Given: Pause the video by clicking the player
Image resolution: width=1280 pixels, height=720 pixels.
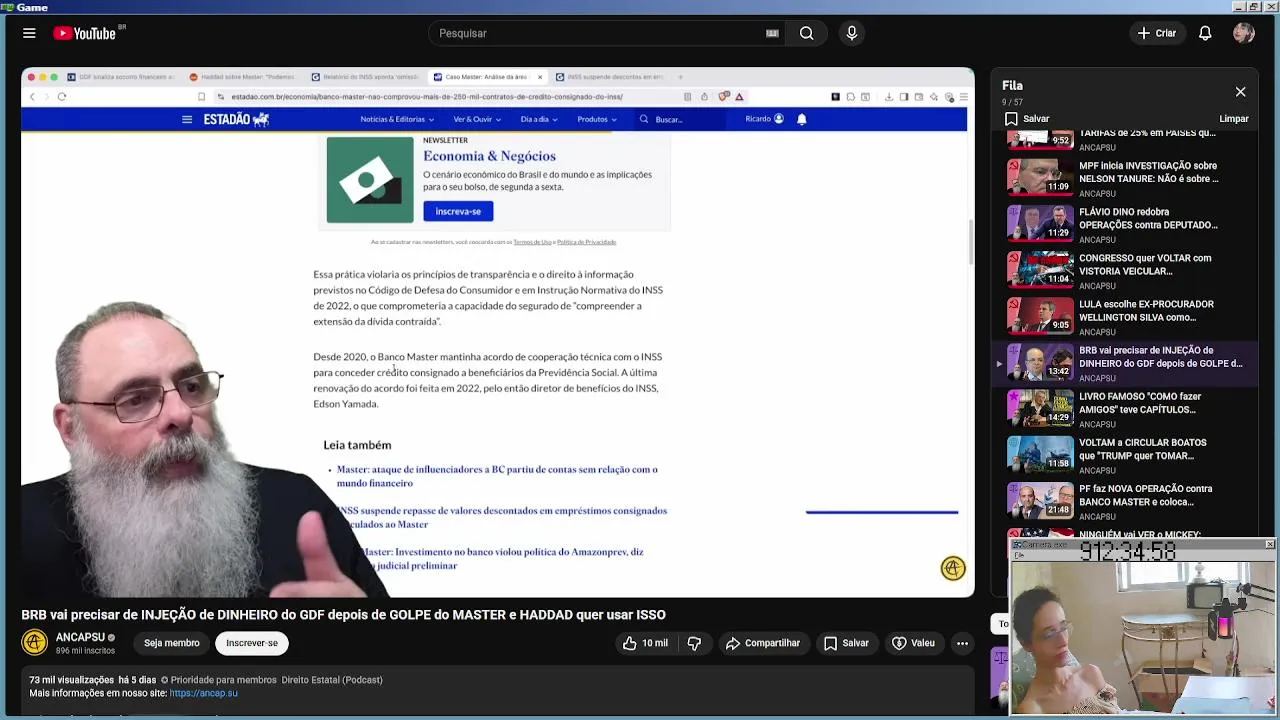Looking at the screenshot, I should pyautogui.click(x=498, y=332).
